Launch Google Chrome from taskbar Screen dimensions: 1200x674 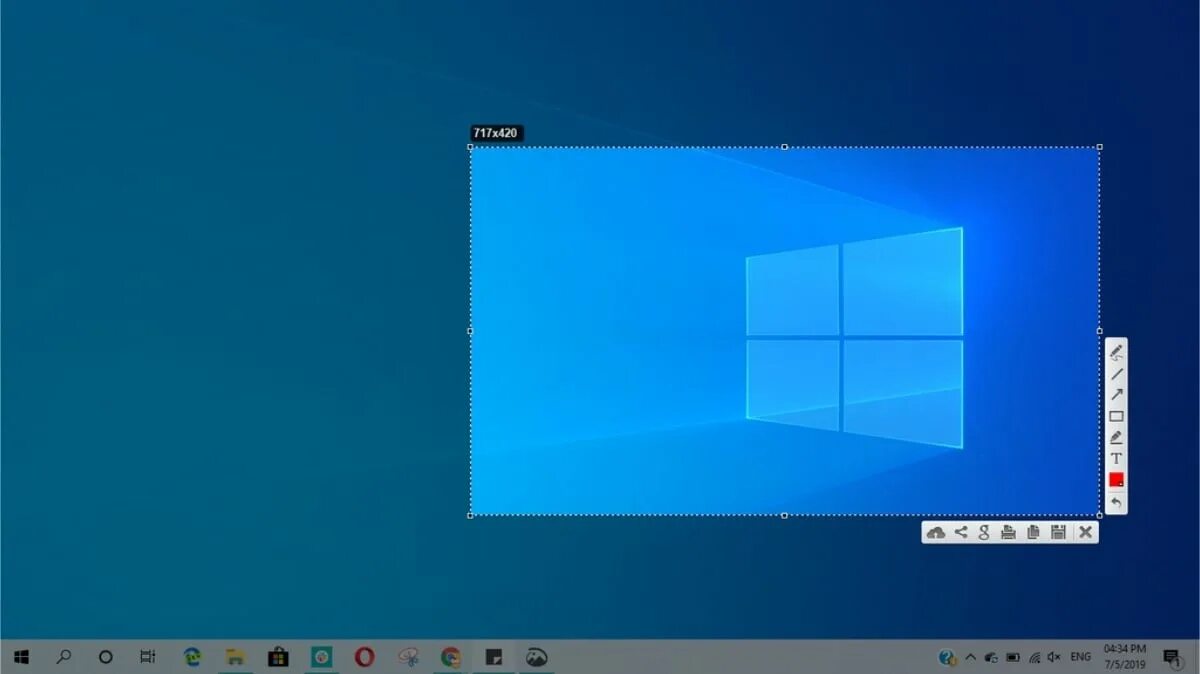tap(451, 657)
